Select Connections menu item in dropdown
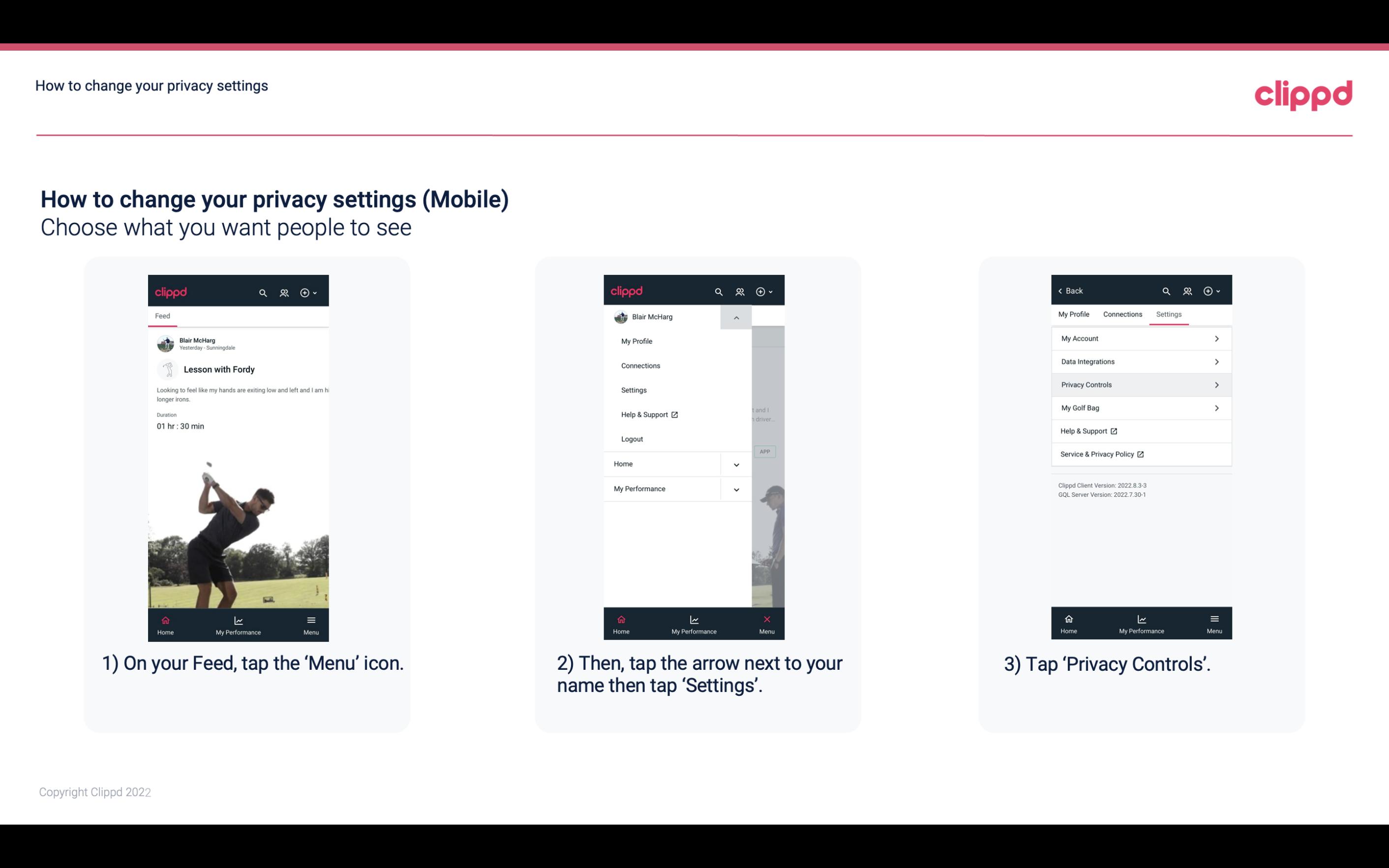 tap(640, 365)
